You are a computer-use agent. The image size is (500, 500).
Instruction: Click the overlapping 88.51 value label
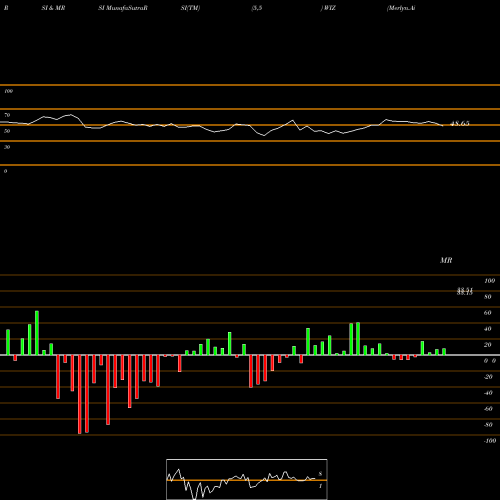click(465, 291)
